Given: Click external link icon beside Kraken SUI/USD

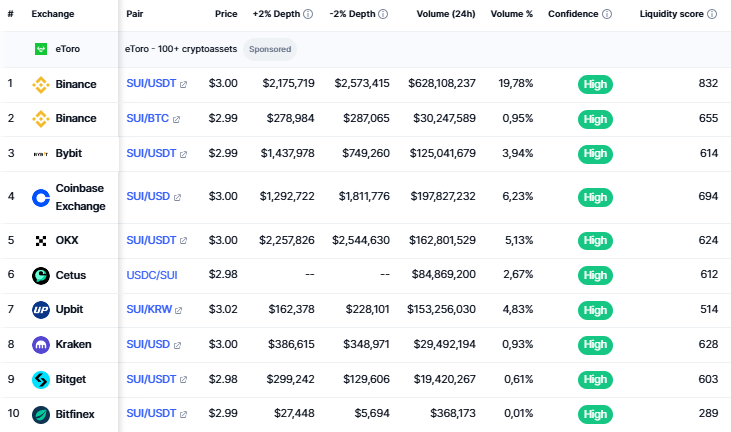Looking at the screenshot, I should (x=177, y=345).
